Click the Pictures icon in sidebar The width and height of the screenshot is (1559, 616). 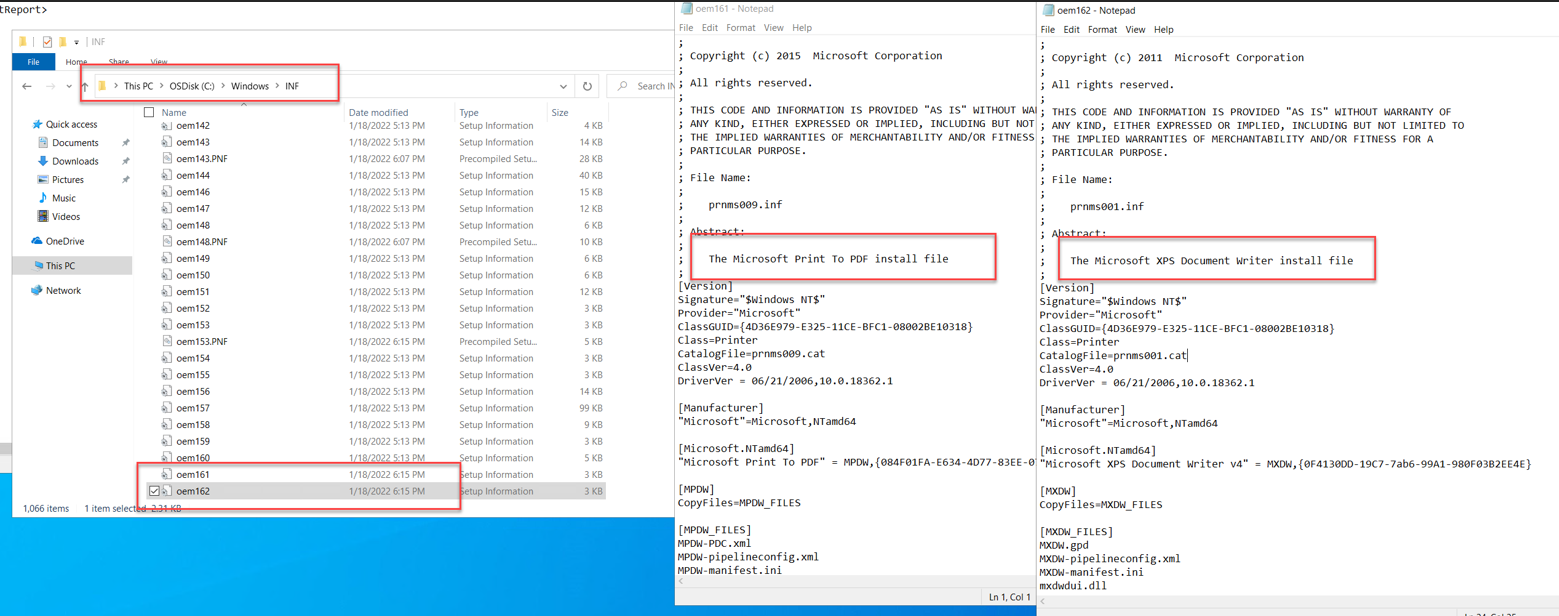[x=43, y=179]
